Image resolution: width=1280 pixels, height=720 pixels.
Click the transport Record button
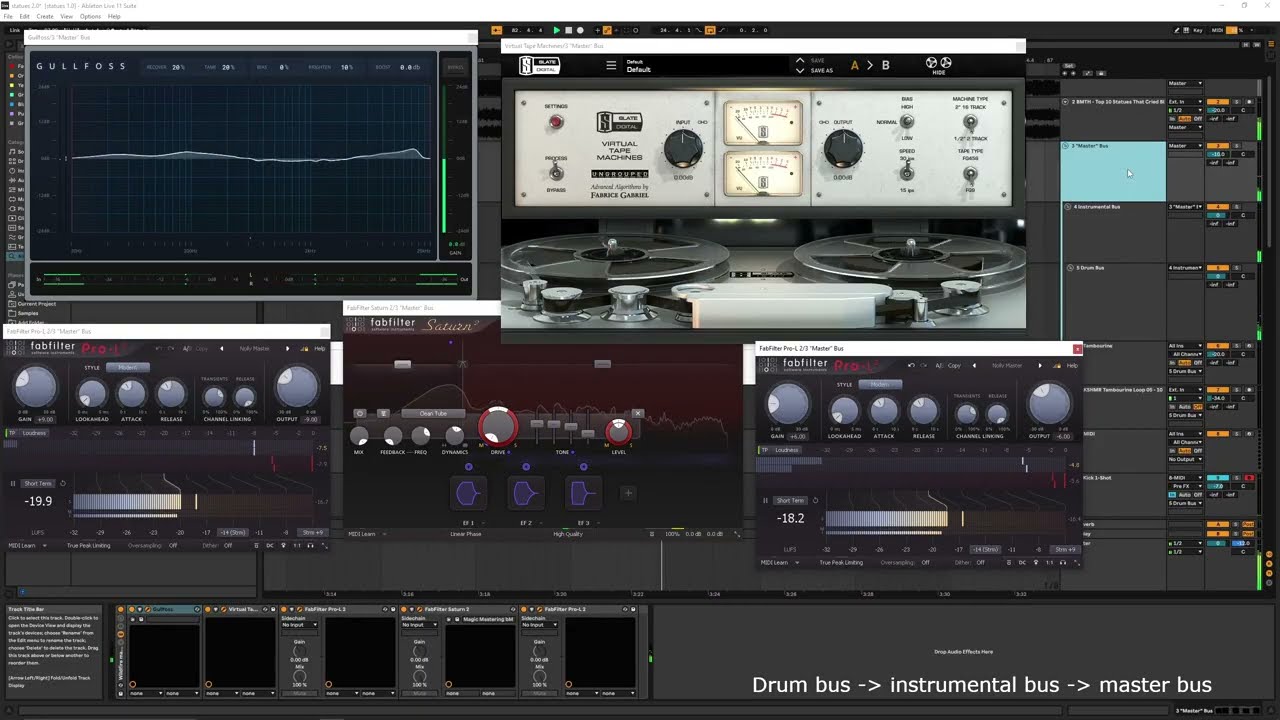point(580,30)
